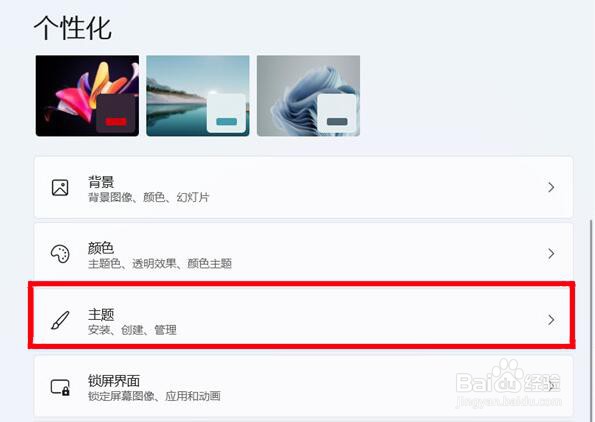The width and height of the screenshot is (595, 422).
Task: Click the teal accent swatch on lake theme
Action: point(227,121)
